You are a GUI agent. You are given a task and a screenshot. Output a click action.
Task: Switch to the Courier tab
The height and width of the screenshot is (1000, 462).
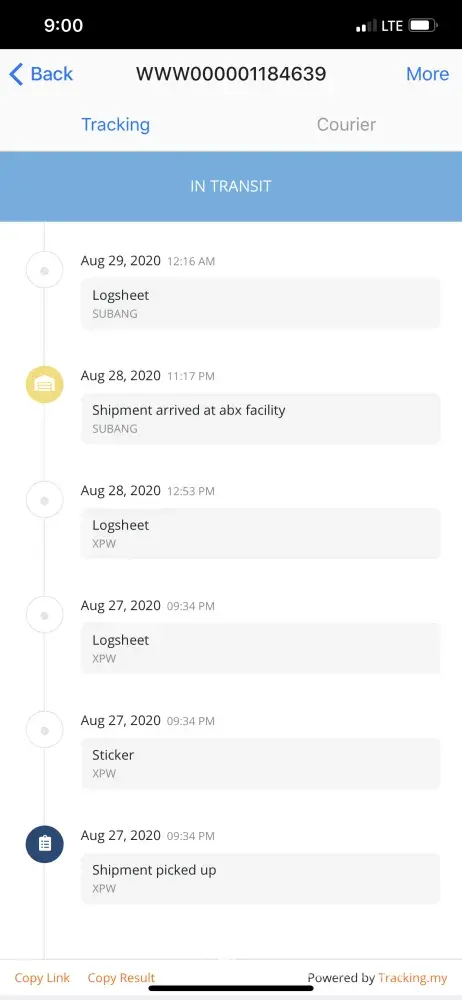coord(346,124)
